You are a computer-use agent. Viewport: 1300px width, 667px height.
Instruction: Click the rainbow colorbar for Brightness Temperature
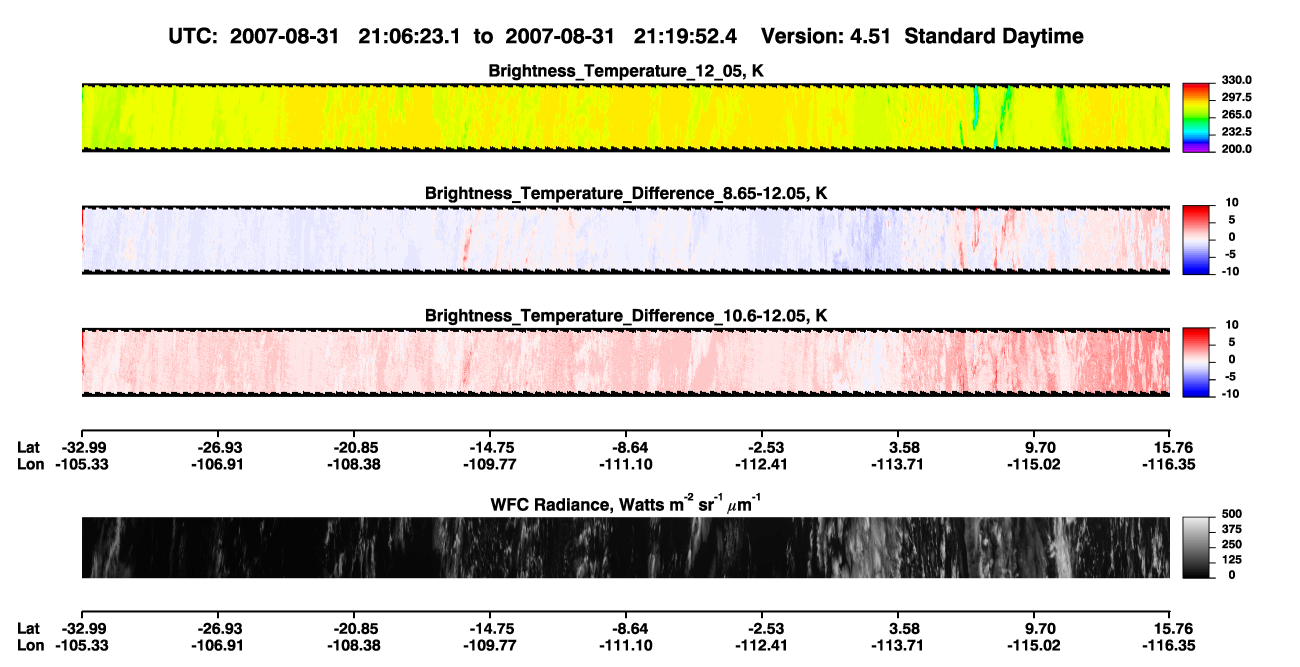pyautogui.click(x=1196, y=117)
